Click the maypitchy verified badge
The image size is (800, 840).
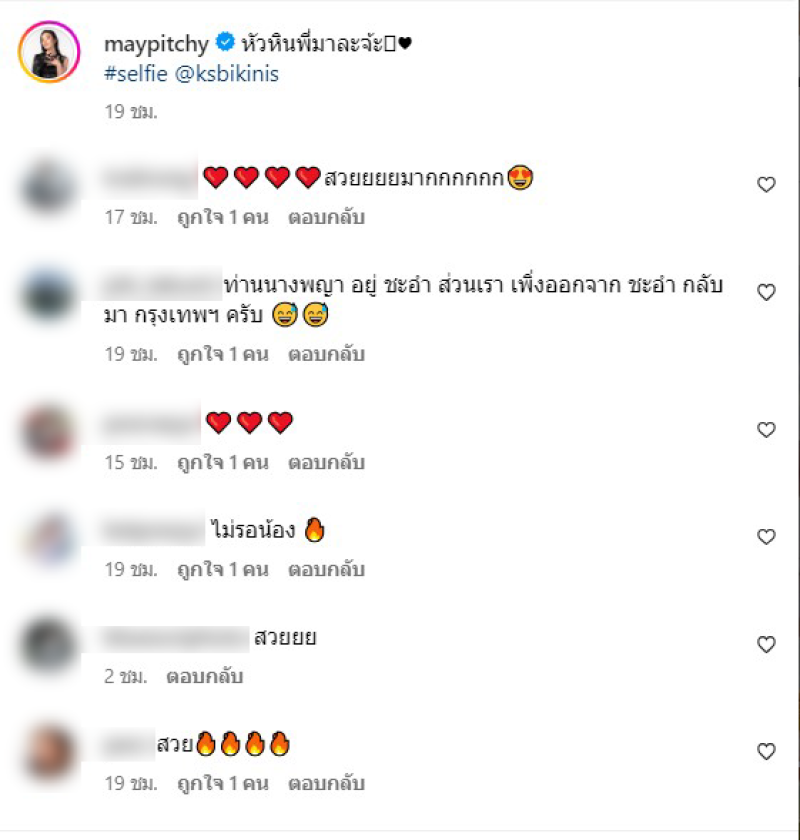225,42
